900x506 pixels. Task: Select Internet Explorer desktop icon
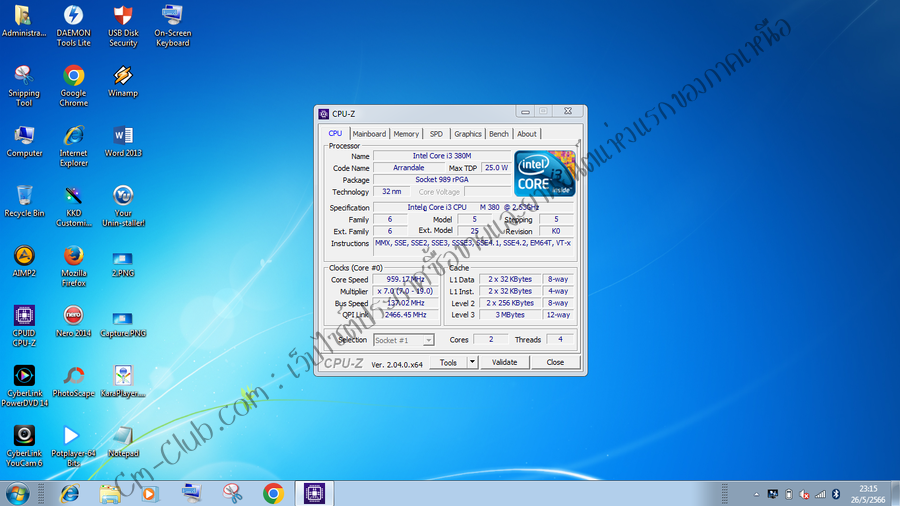click(x=73, y=146)
